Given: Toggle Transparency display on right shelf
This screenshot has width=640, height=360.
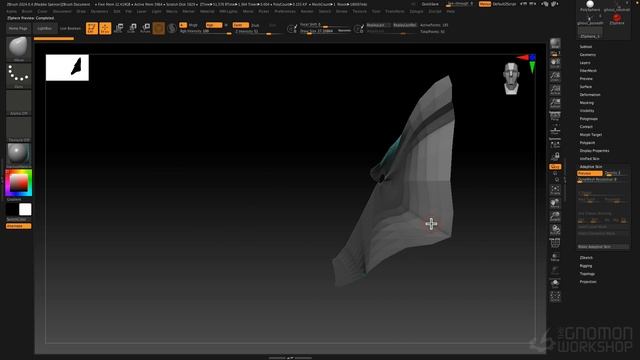Looking at the screenshot, I should [x=555, y=258].
